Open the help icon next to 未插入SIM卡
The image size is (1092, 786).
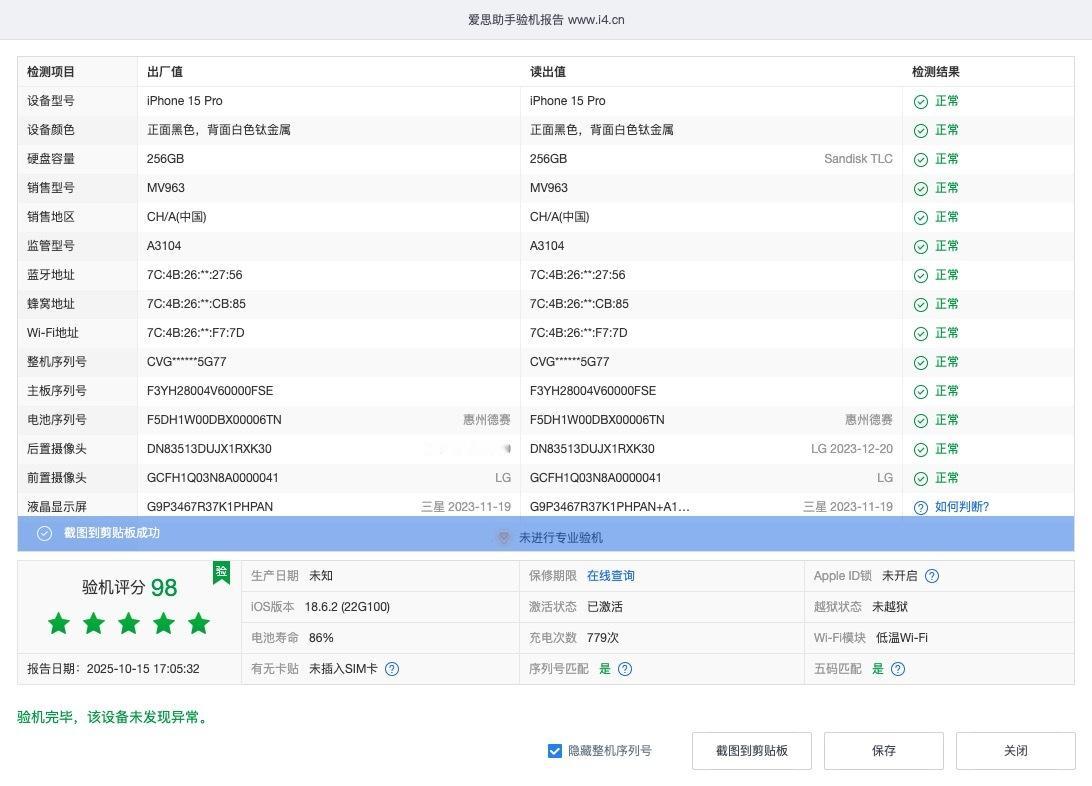point(392,669)
